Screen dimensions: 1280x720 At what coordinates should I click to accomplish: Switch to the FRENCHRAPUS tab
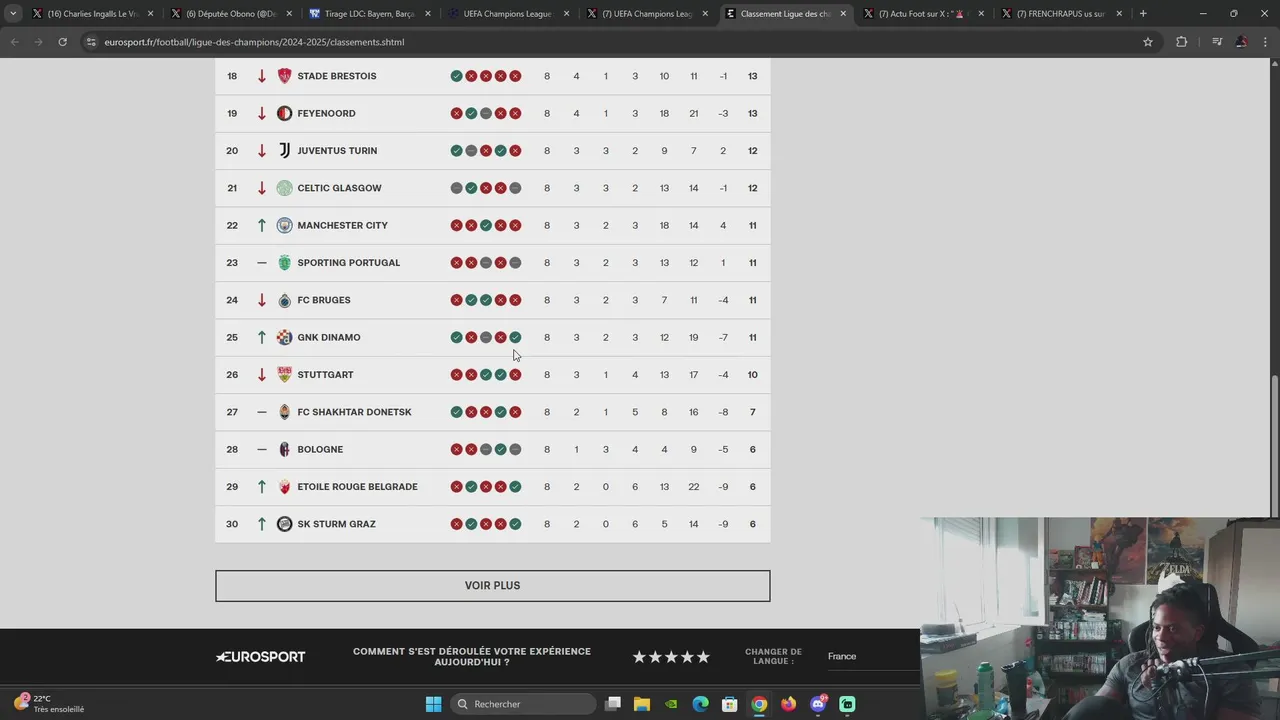1060,14
